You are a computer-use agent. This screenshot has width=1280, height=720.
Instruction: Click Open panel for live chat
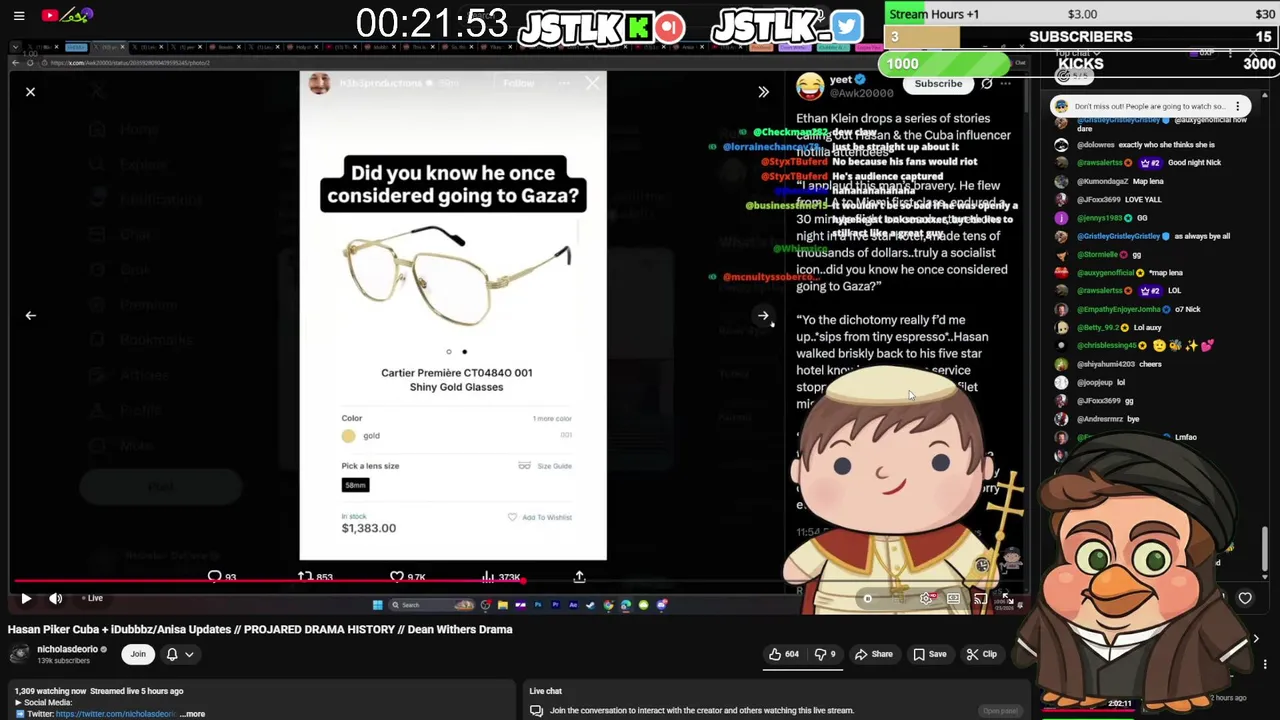(x=1000, y=711)
